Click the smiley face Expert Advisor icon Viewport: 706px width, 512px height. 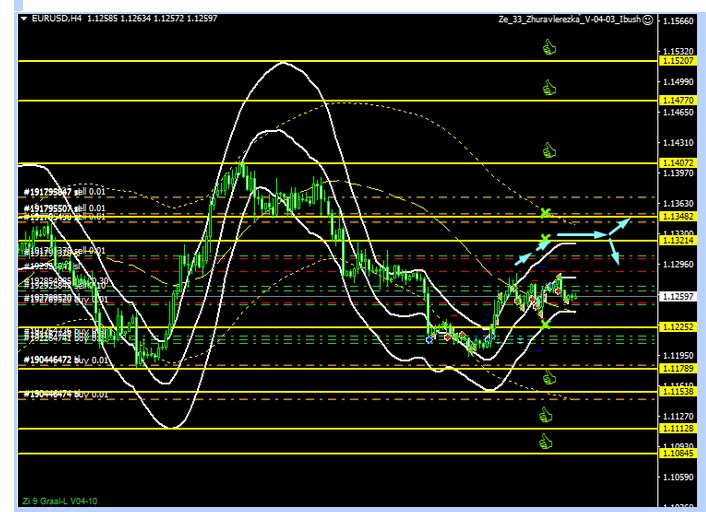tap(648, 19)
